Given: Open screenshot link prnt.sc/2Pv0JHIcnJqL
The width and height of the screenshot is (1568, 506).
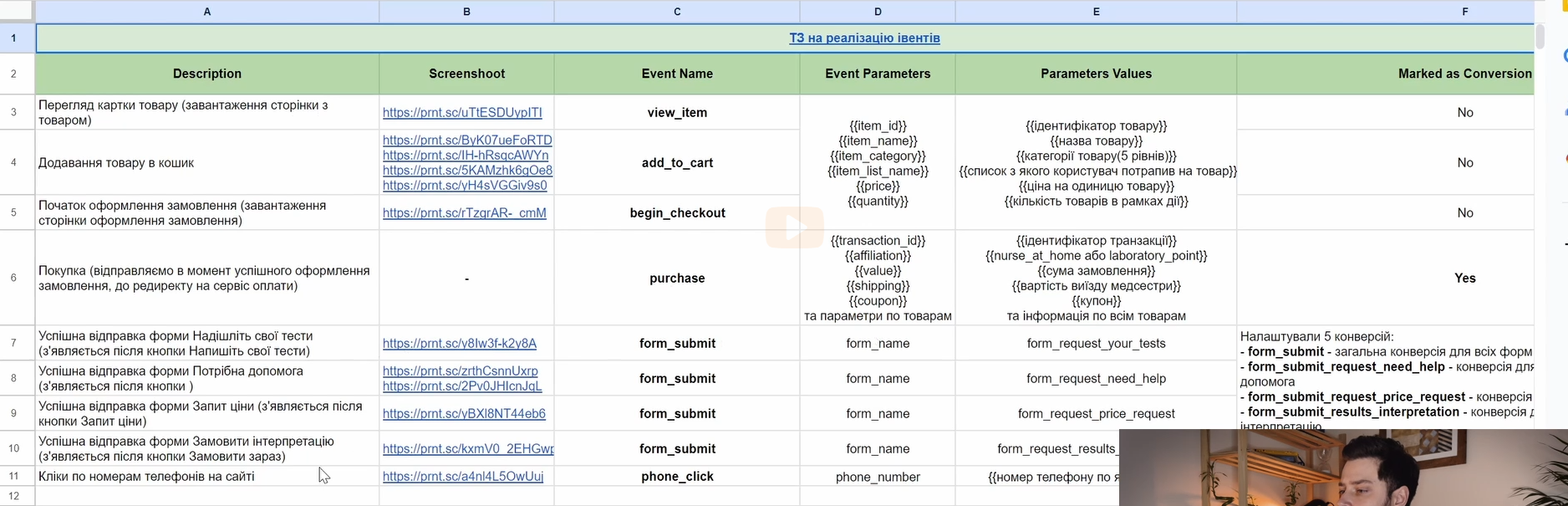Looking at the screenshot, I should (462, 386).
